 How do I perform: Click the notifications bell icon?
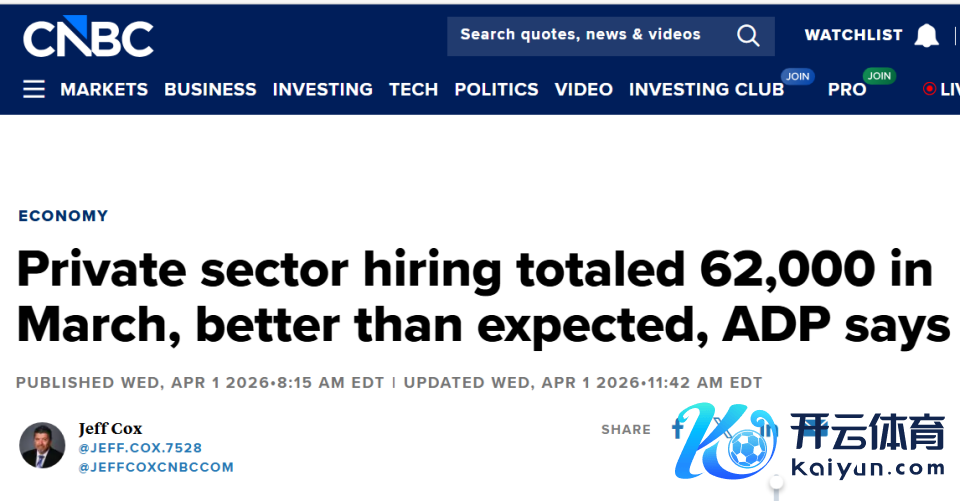927,36
